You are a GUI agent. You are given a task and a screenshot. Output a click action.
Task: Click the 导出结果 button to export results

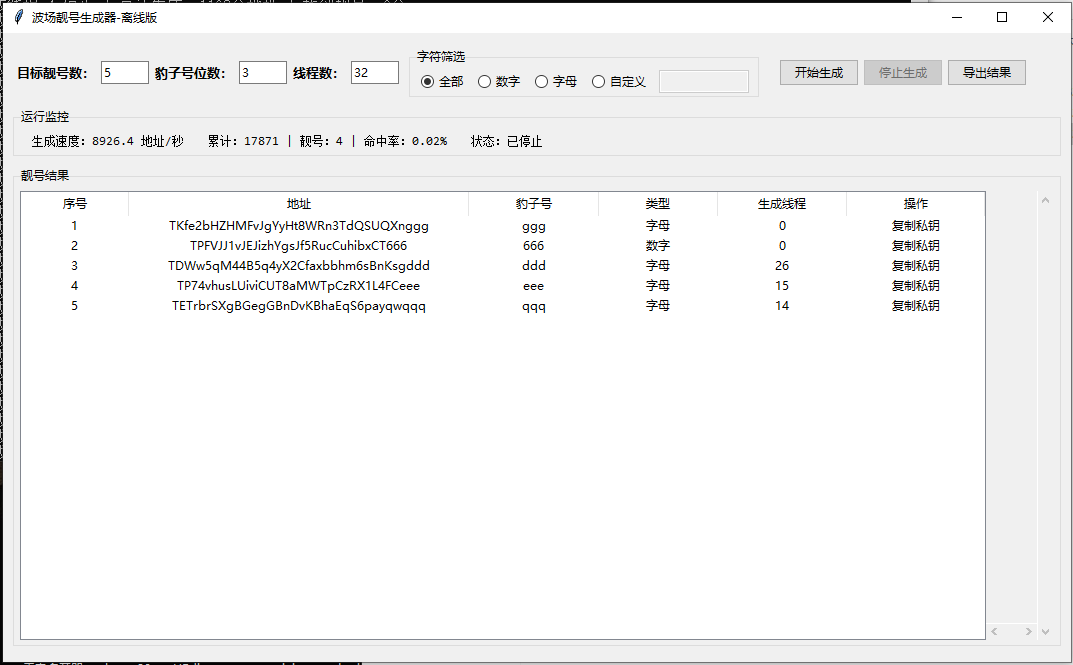986,72
